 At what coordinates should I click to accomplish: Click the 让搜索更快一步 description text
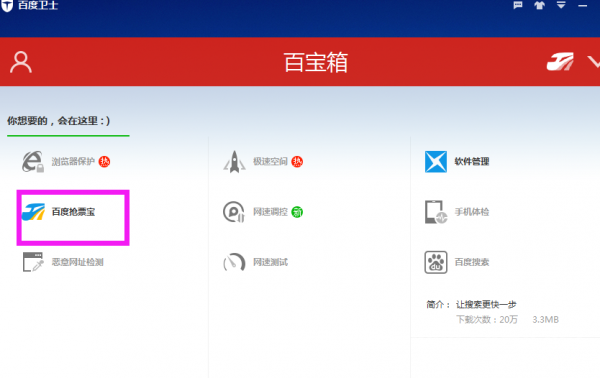[486, 305]
